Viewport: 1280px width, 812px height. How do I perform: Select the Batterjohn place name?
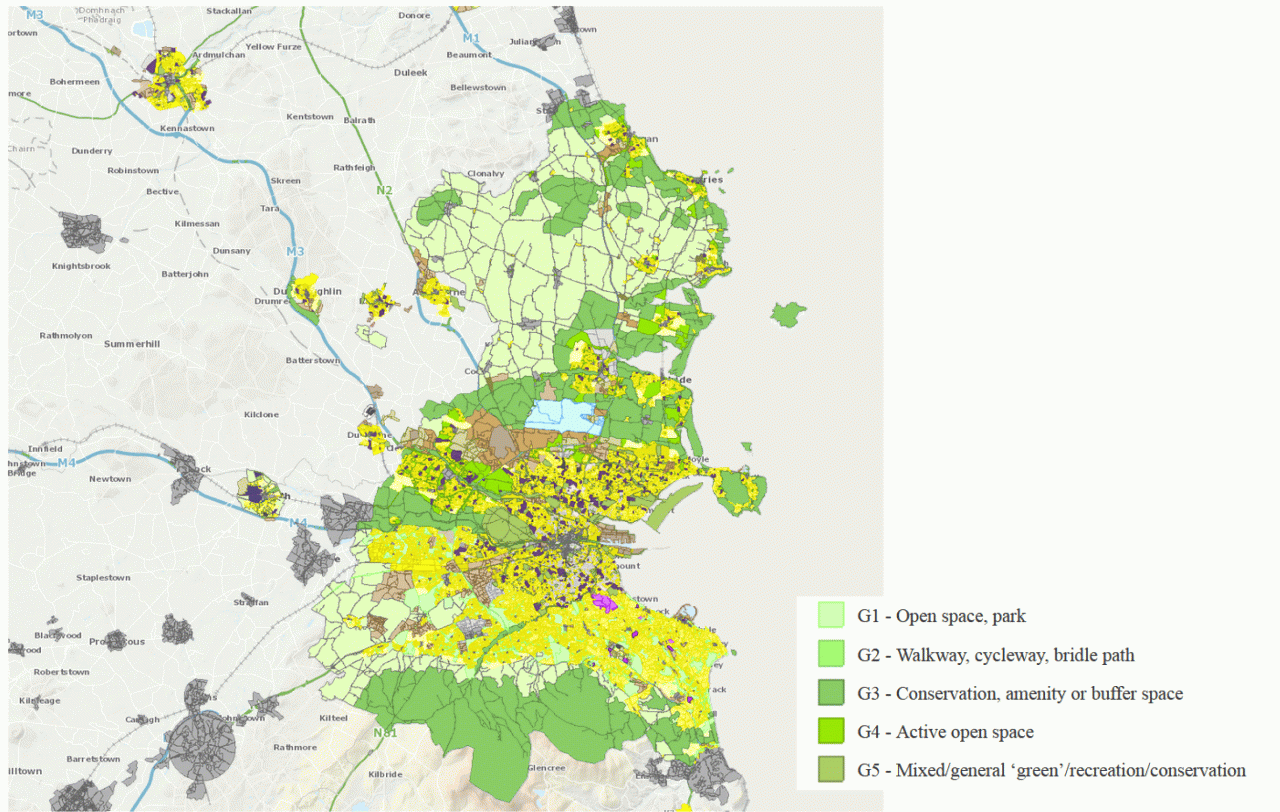pos(185,273)
